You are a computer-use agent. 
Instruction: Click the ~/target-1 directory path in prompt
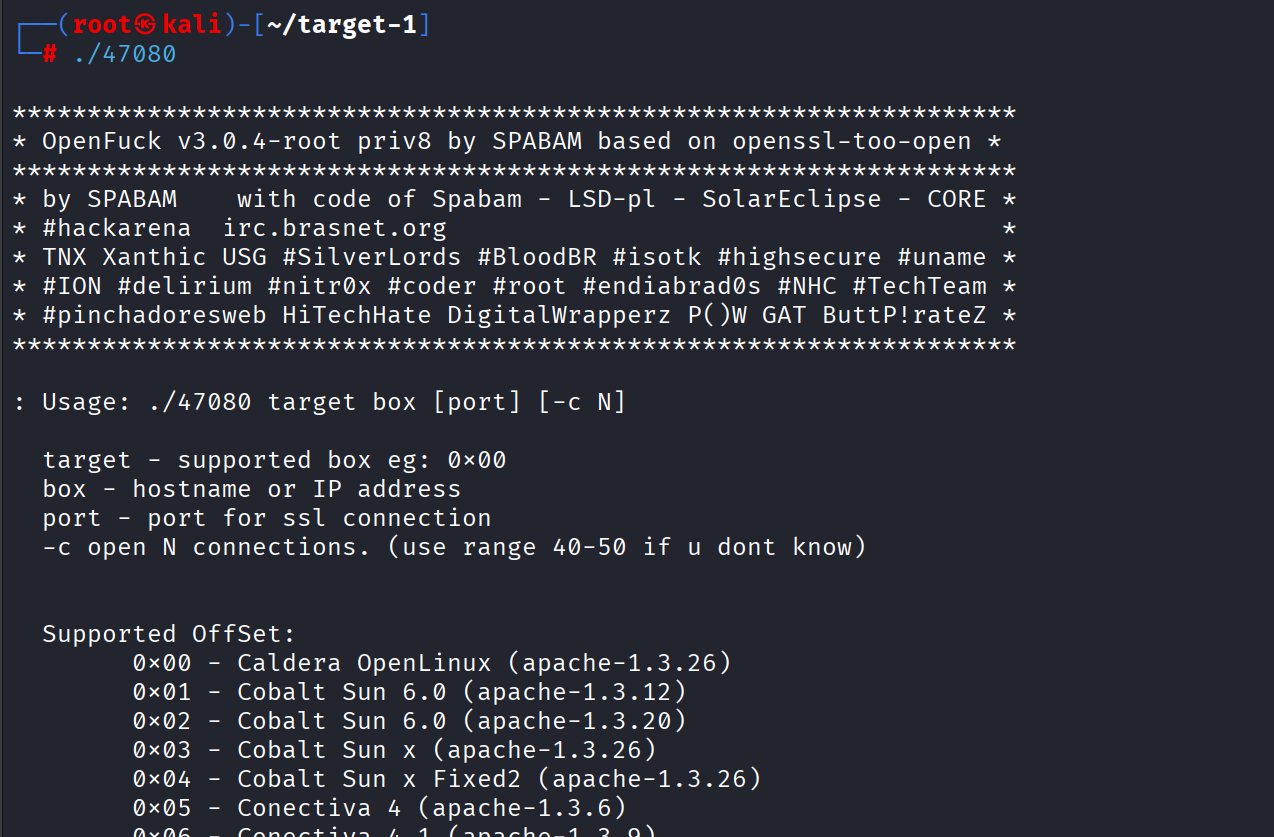click(342, 25)
